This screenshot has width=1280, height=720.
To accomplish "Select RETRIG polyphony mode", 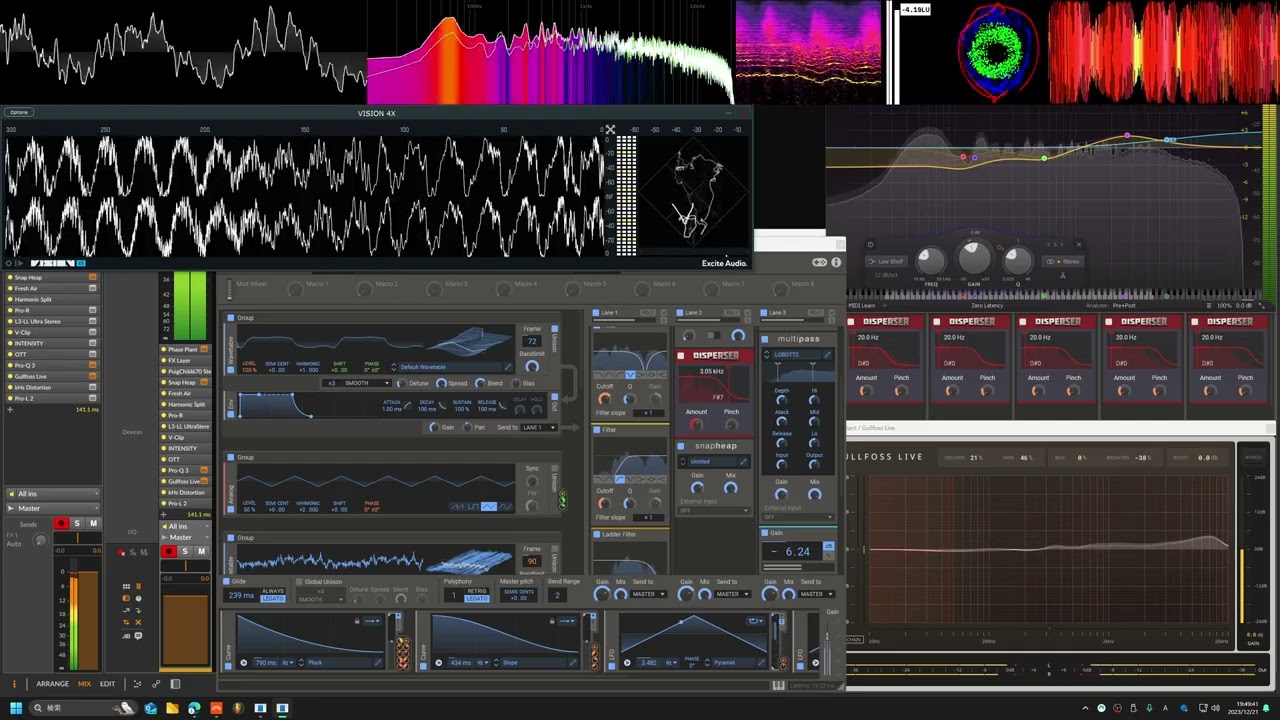I will (x=477, y=591).
